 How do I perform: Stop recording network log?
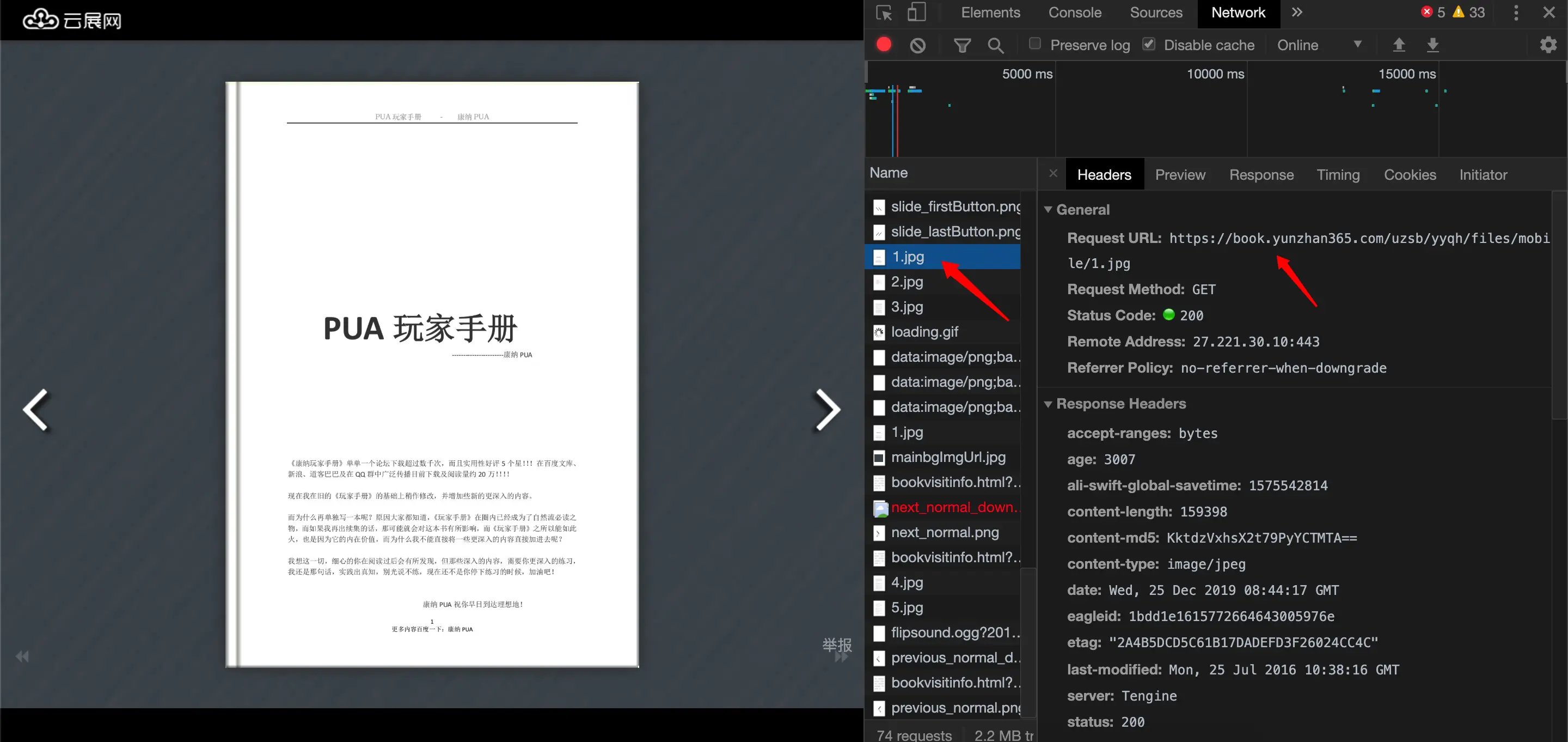click(x=884, y=45)
